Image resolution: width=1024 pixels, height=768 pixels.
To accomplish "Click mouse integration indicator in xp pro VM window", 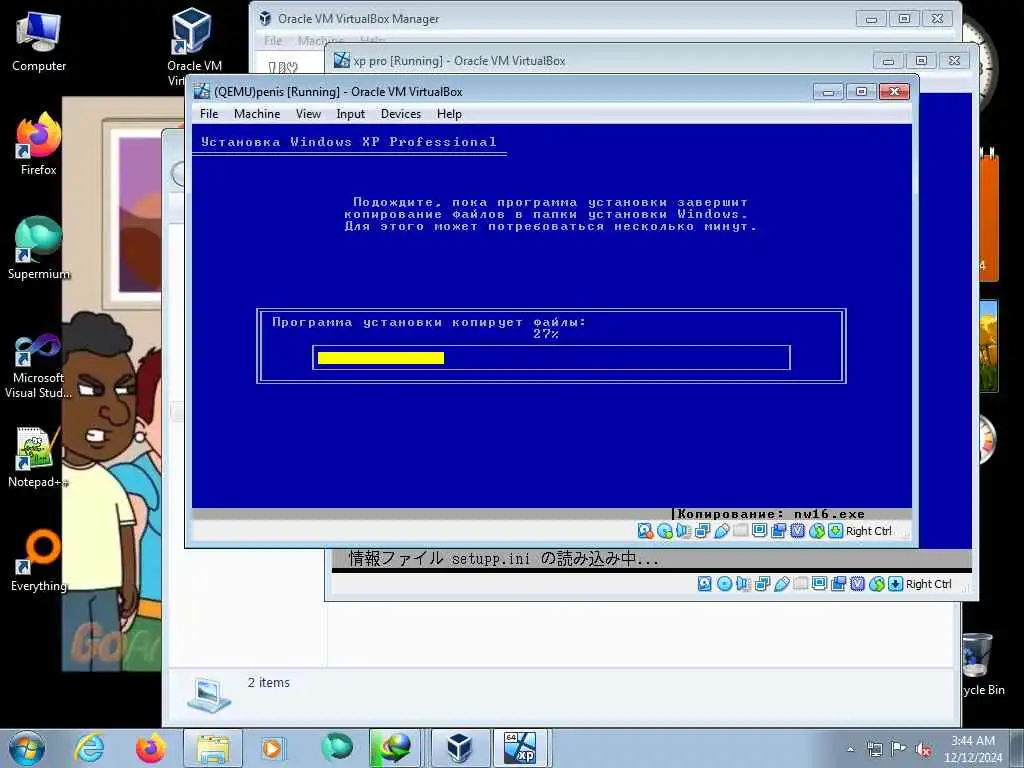I will pyautogui.click(x=876, y=584).
